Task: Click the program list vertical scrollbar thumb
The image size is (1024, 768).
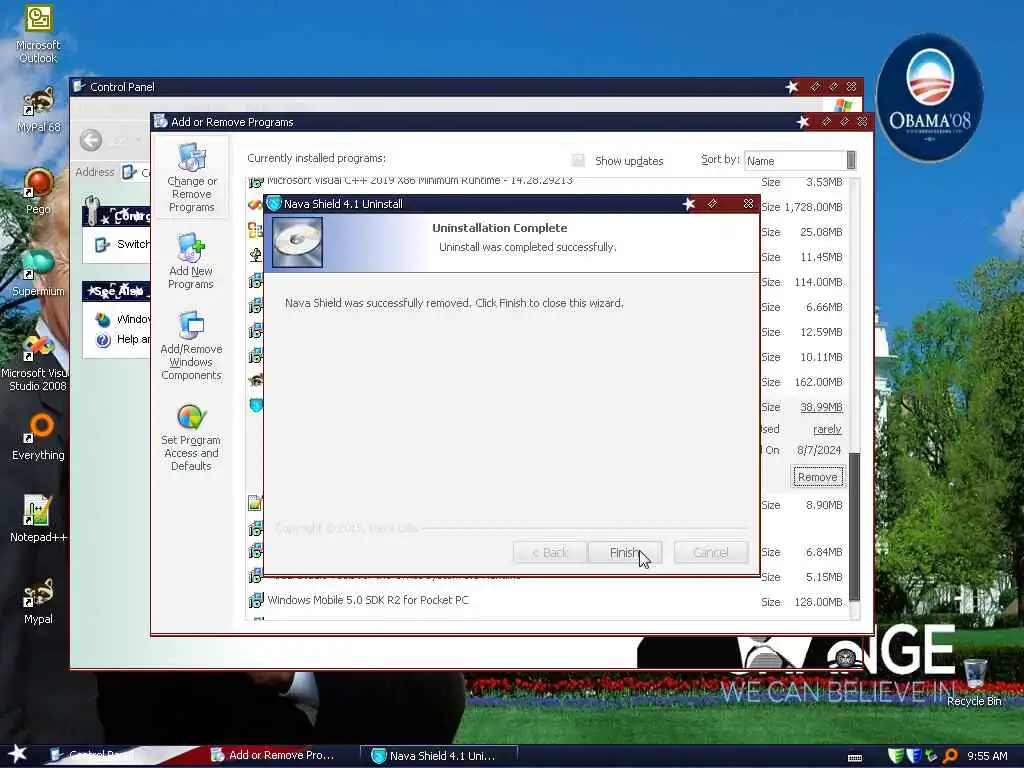Action: (854, 526)
